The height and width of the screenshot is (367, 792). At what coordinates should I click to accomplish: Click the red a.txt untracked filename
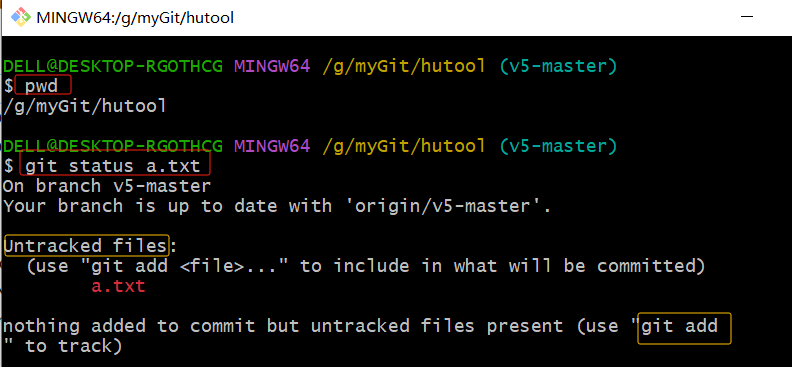click(x=119, y=286)
